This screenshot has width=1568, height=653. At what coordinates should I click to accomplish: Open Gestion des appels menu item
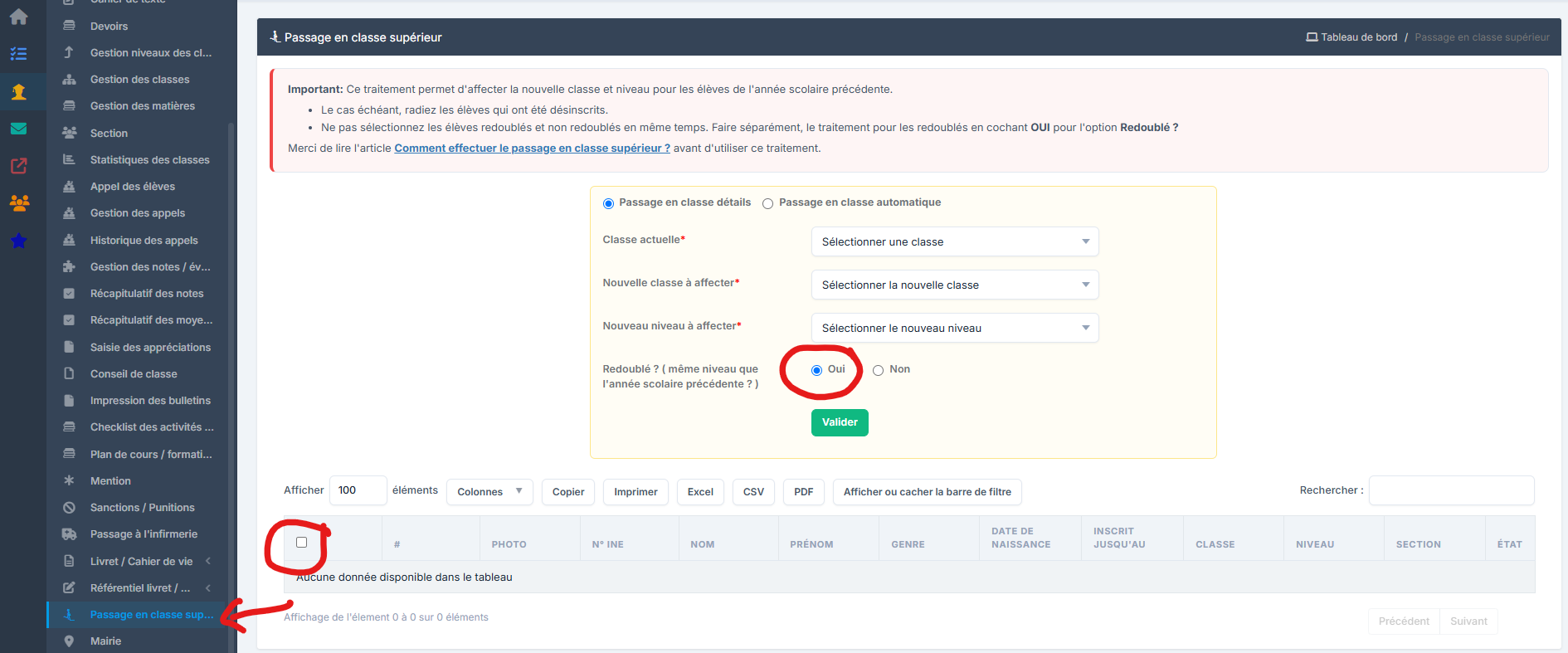[138, 213]
